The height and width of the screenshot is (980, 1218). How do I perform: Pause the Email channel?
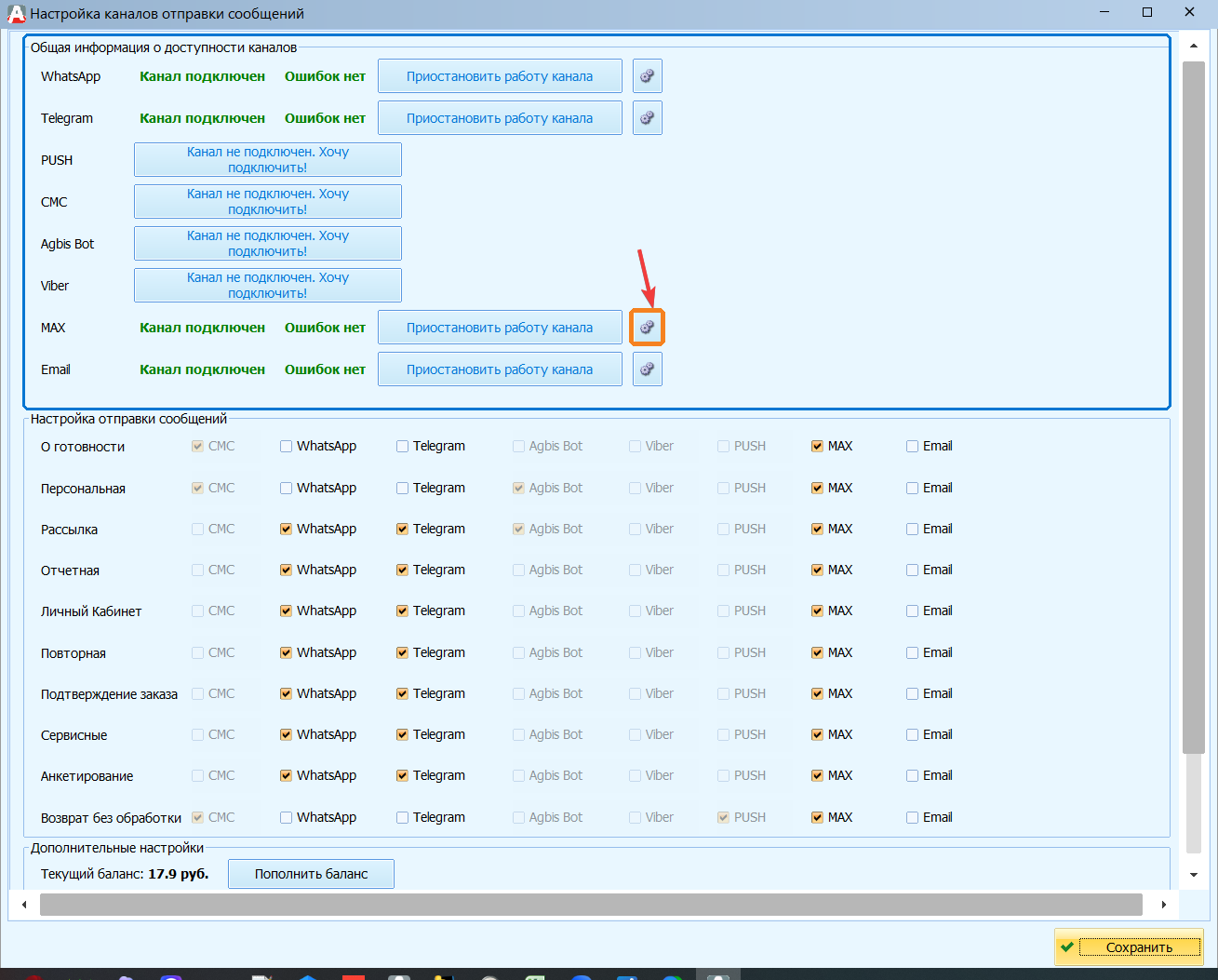coord(500,369)
